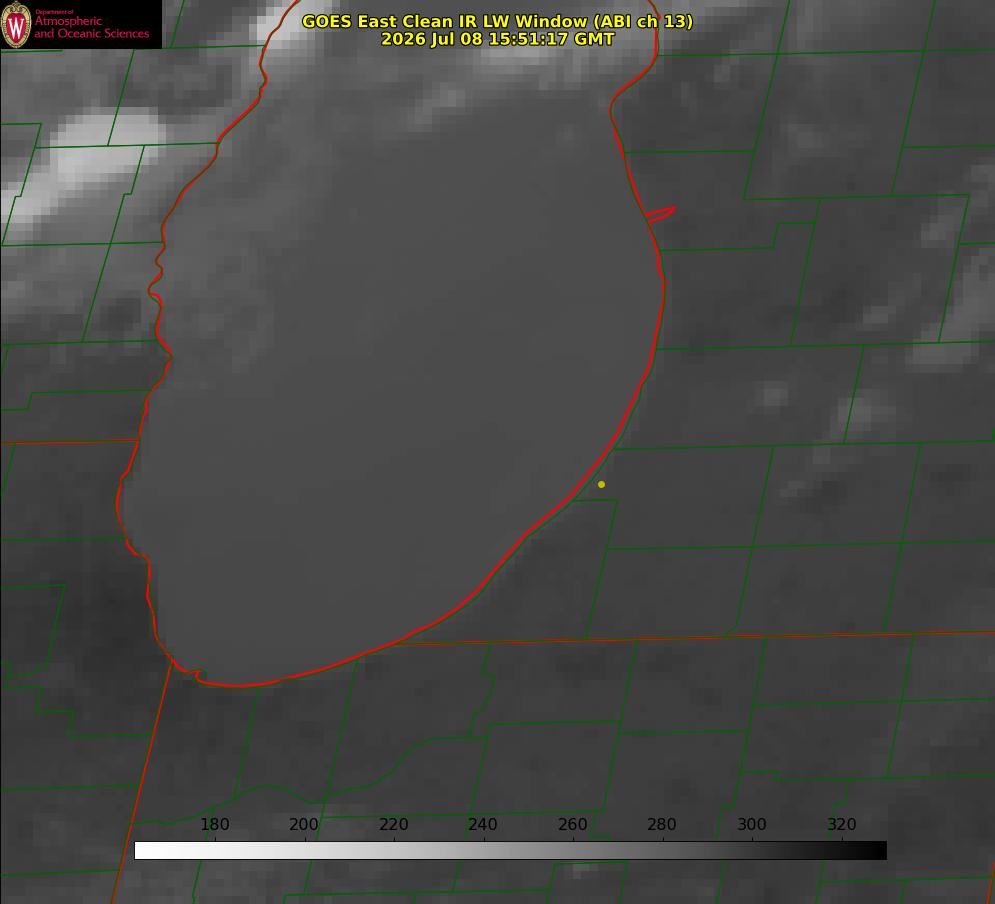Click the 200 colorbar tick label

pyautogui.click(x=304, y=824)
